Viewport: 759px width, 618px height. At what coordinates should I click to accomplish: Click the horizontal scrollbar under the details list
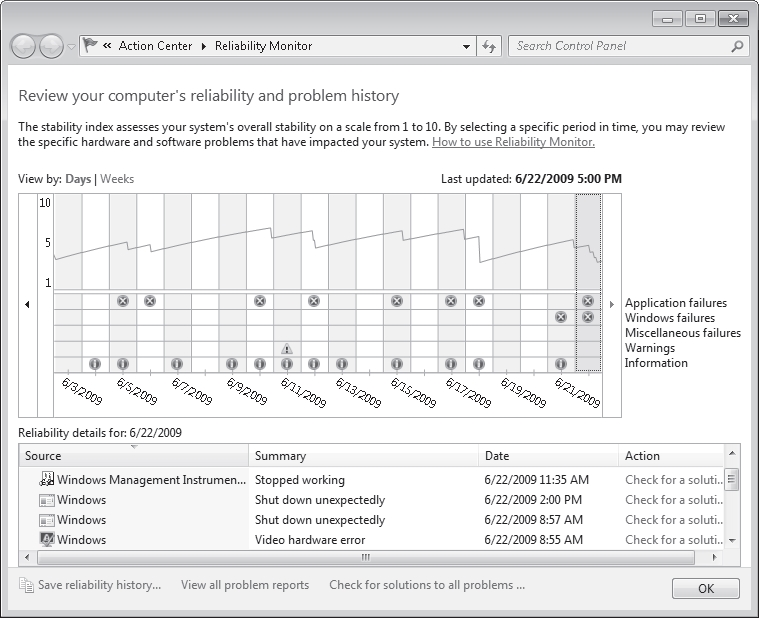(x=365, y=557)
